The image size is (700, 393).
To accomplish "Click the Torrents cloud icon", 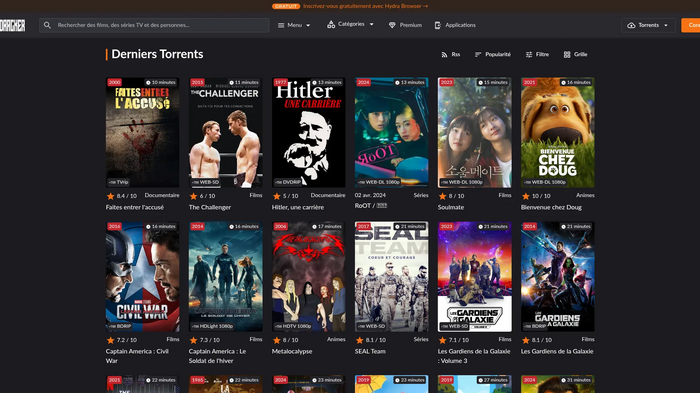I will (631, 25).
